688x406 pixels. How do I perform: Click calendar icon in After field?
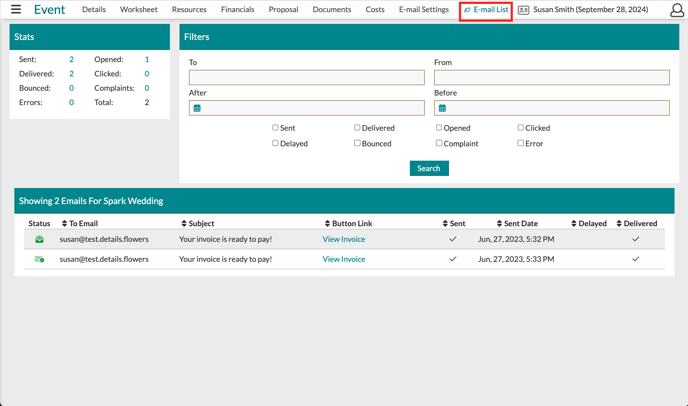point(197,108)
